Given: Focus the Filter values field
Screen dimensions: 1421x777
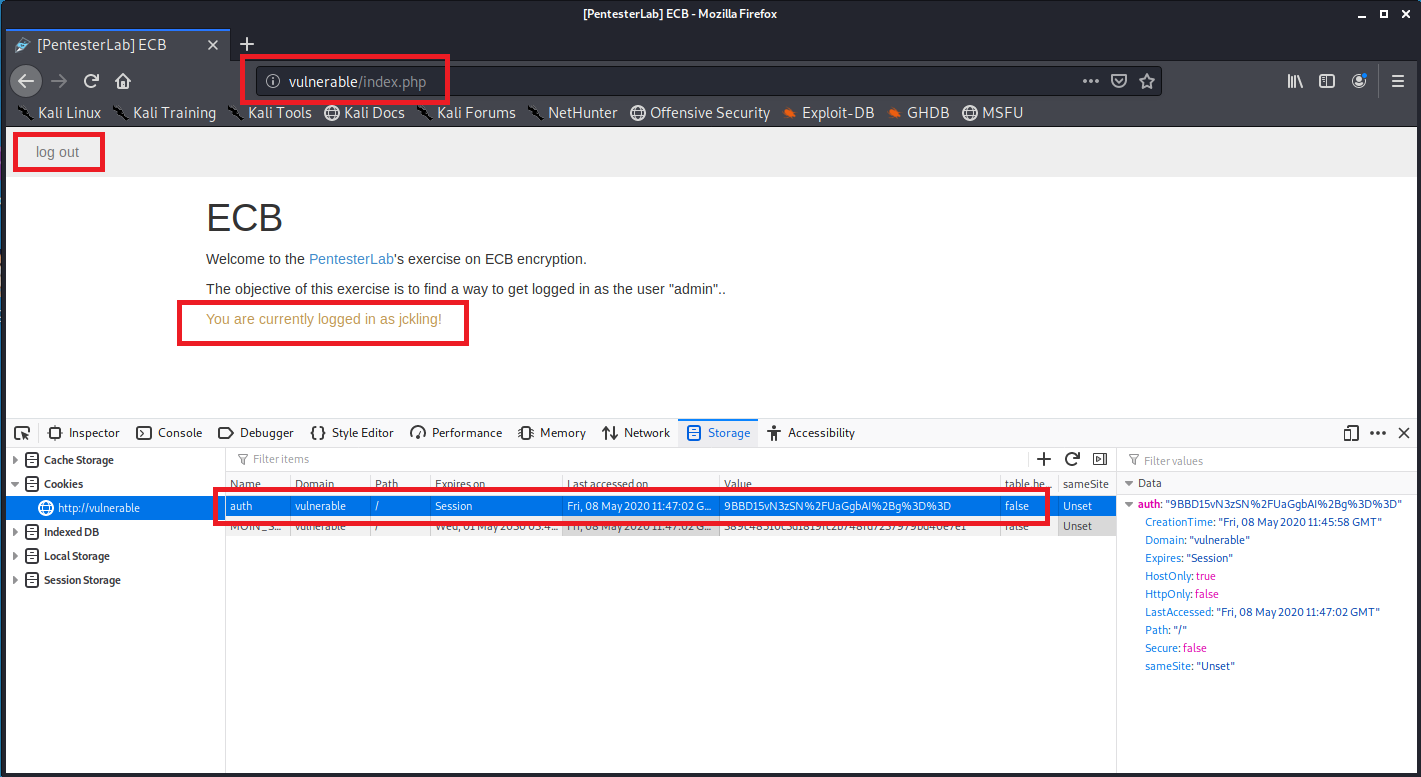Looking at the screenshot, I should point(1265,460).
